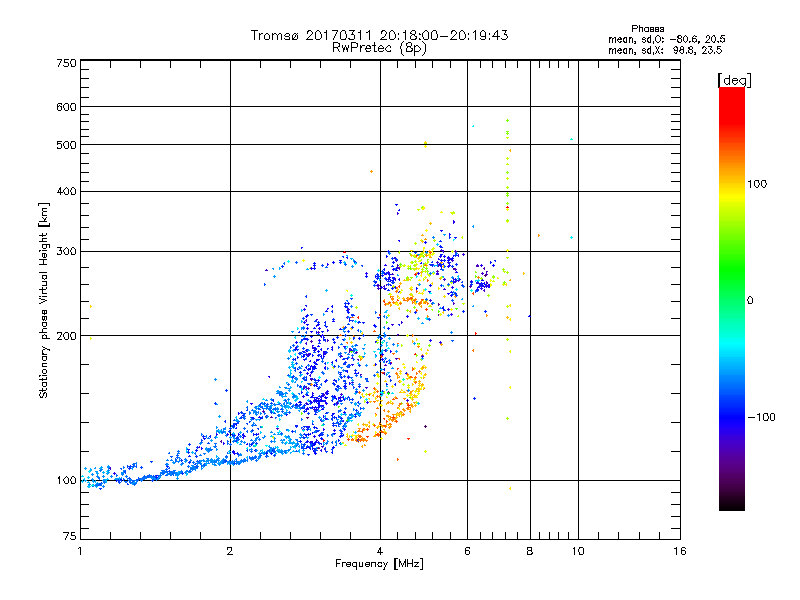Click x-axis tick label '4'
The width and height of the screenshot is (800, 600).
[380, 551]
